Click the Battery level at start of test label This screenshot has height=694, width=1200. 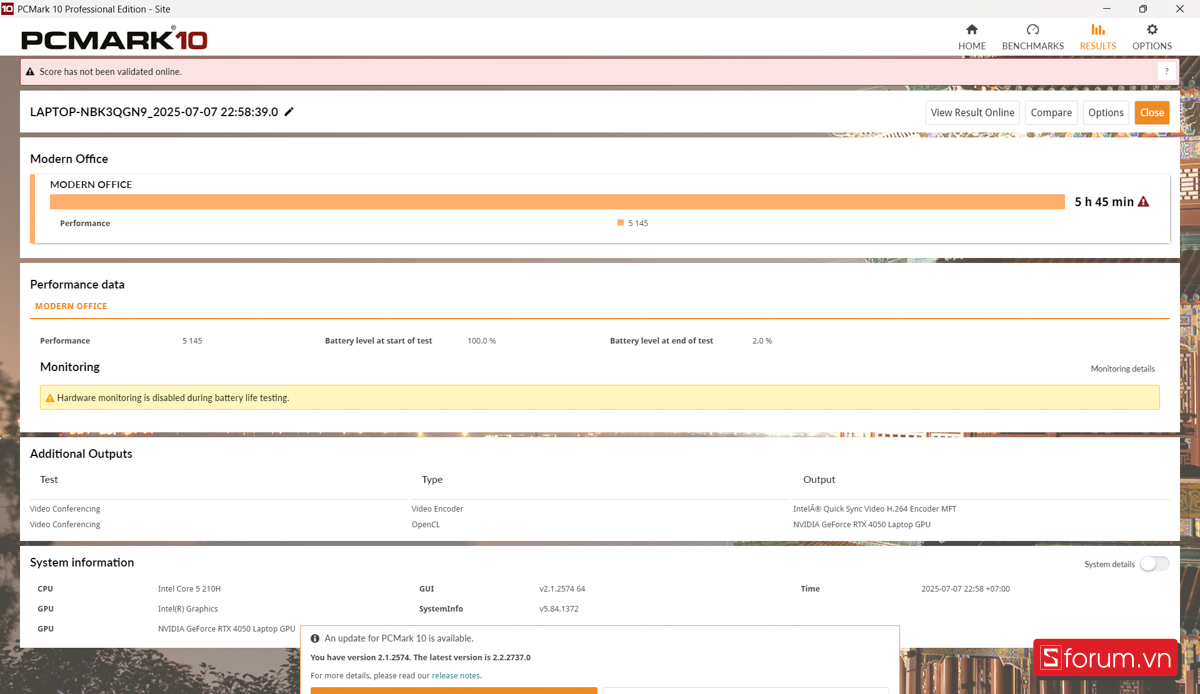(379, 341)
